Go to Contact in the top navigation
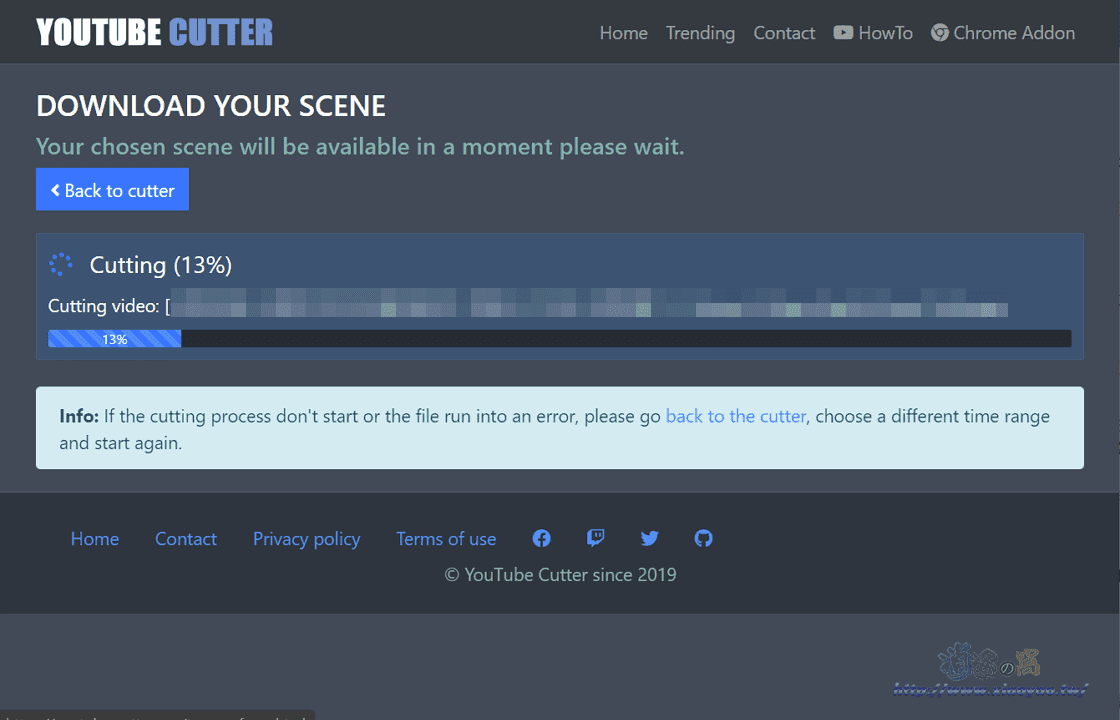The width and height of the screenshot is (1120, 720). [784, 33]
